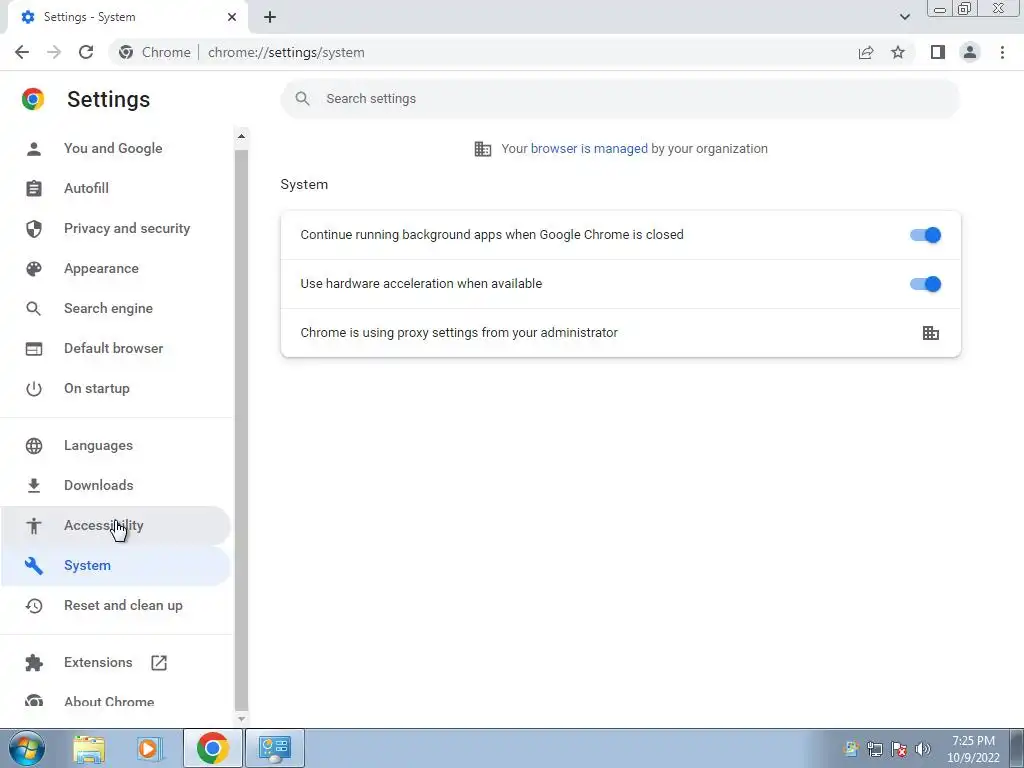Click the sidebar scroll up arrow
This screenshot has width=1024, height=768.
(x=241, y=136)
